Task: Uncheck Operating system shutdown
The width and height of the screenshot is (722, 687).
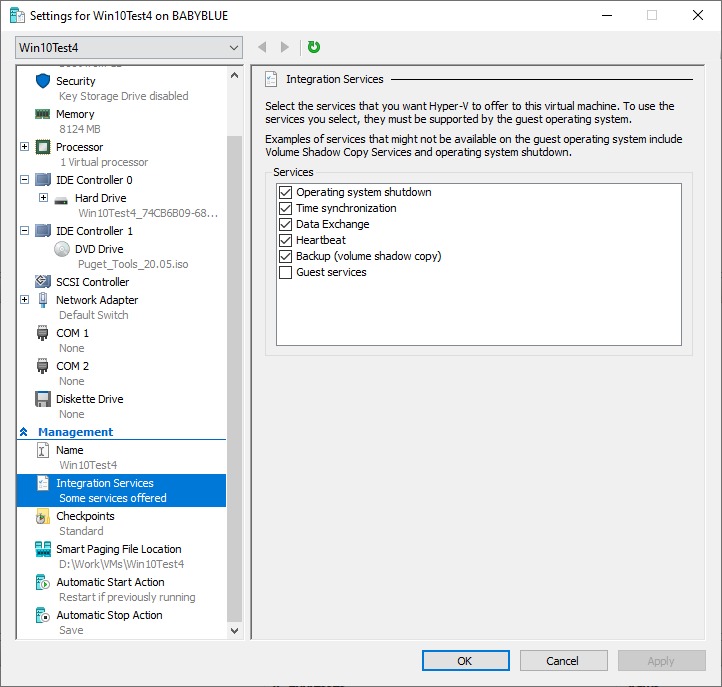Action: point(286,192)
